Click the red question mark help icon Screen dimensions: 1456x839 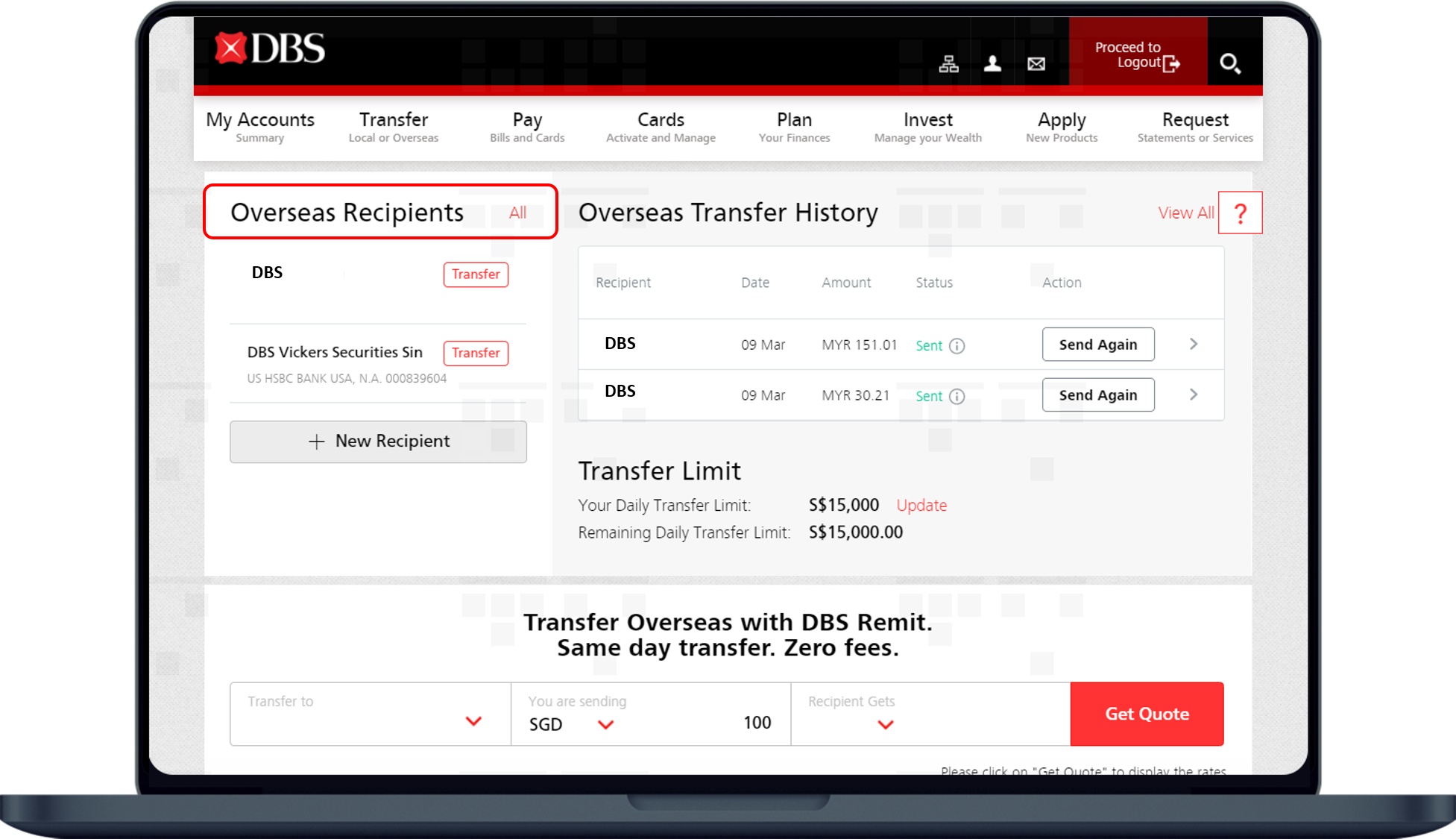(1241, 213)
